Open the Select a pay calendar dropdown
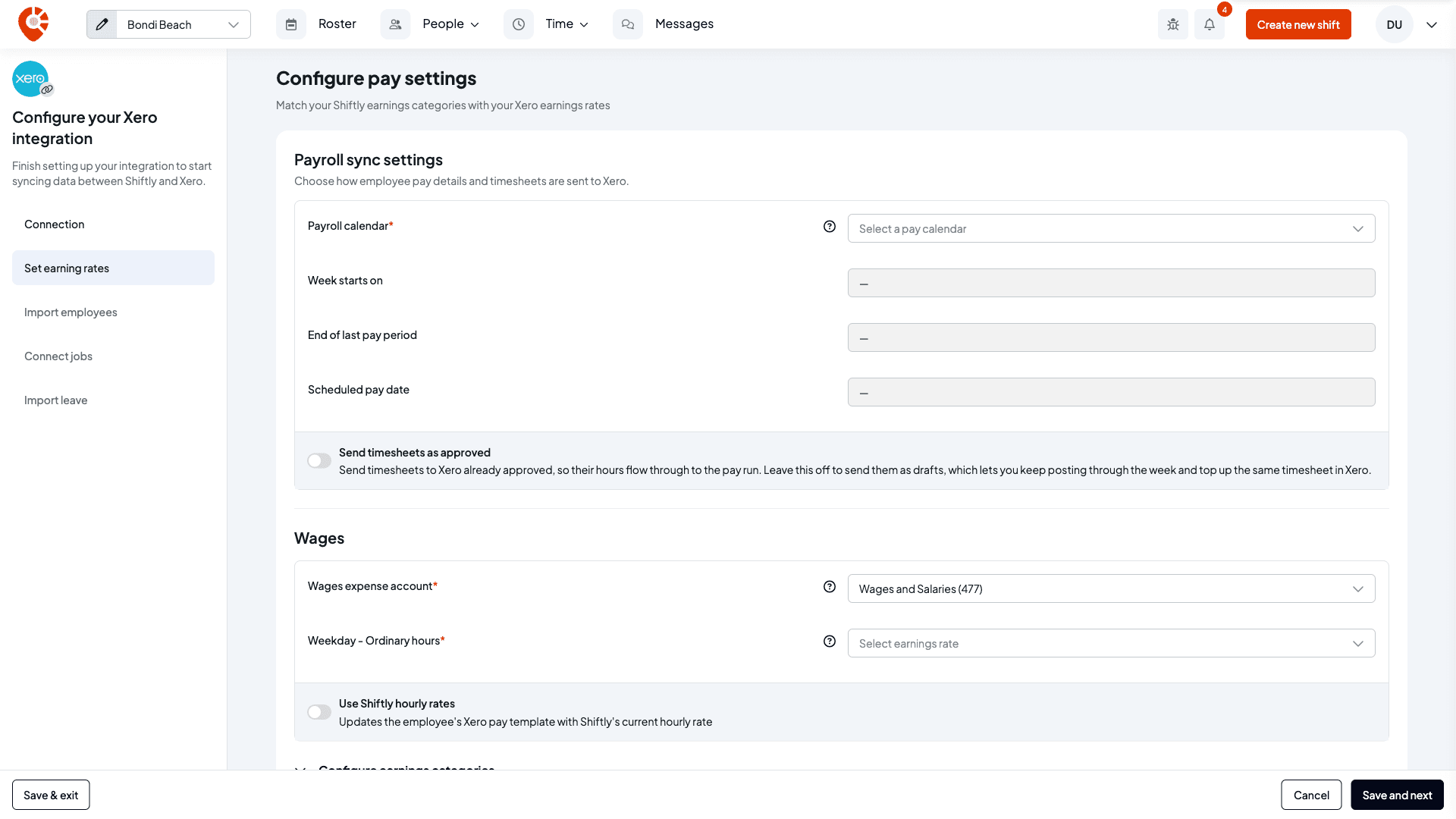This screenshot has height=819, width=1456. (1111, 228)
